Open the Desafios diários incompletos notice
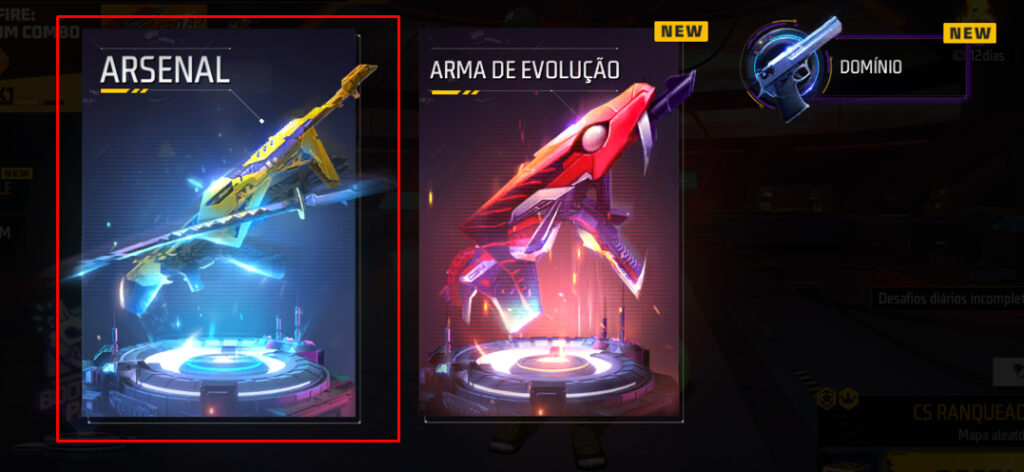Image resolution: width=1024 pixels, height=472 pixels. pos(948,299)
